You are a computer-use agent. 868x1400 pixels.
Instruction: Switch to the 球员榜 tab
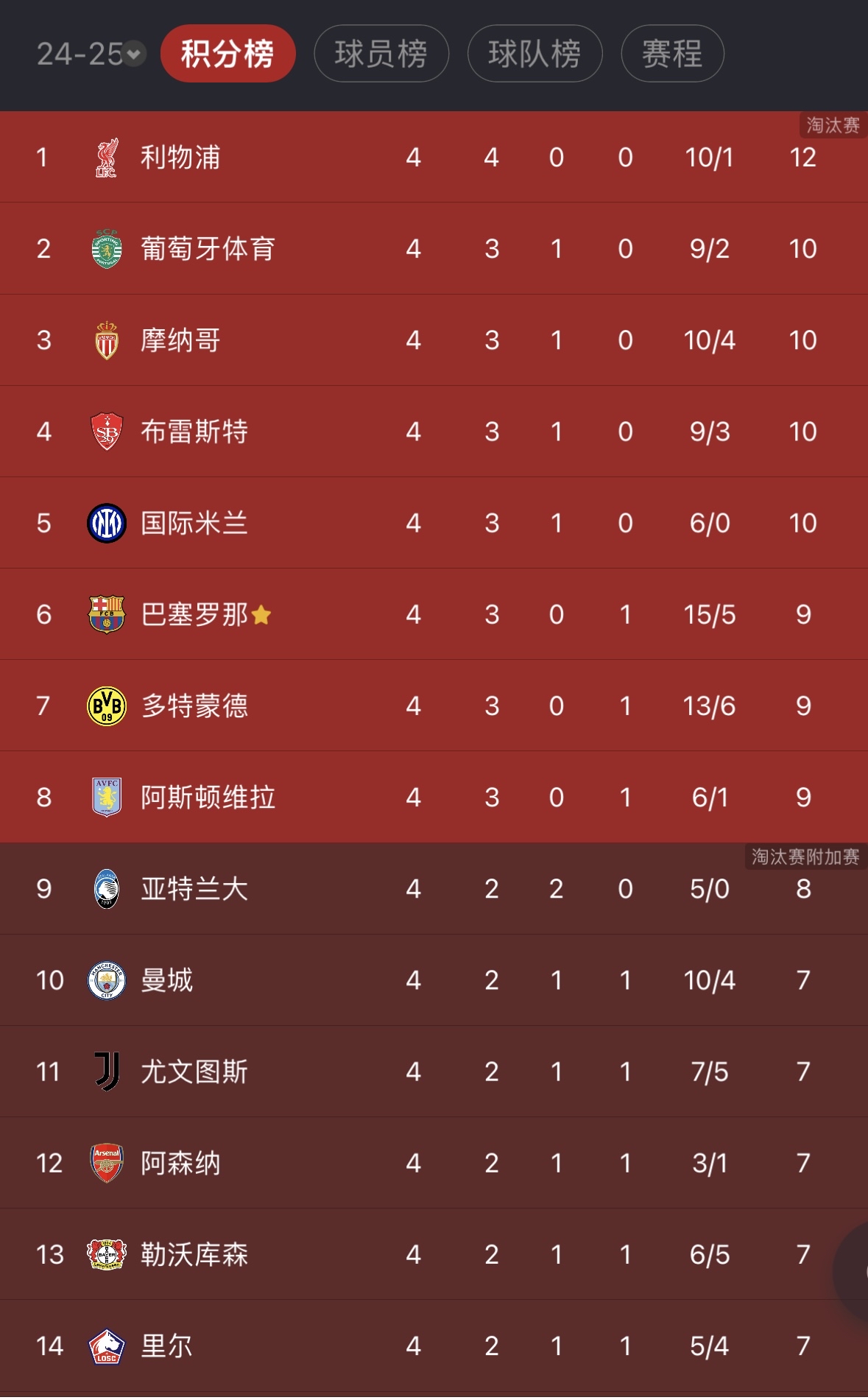point(381,54)
